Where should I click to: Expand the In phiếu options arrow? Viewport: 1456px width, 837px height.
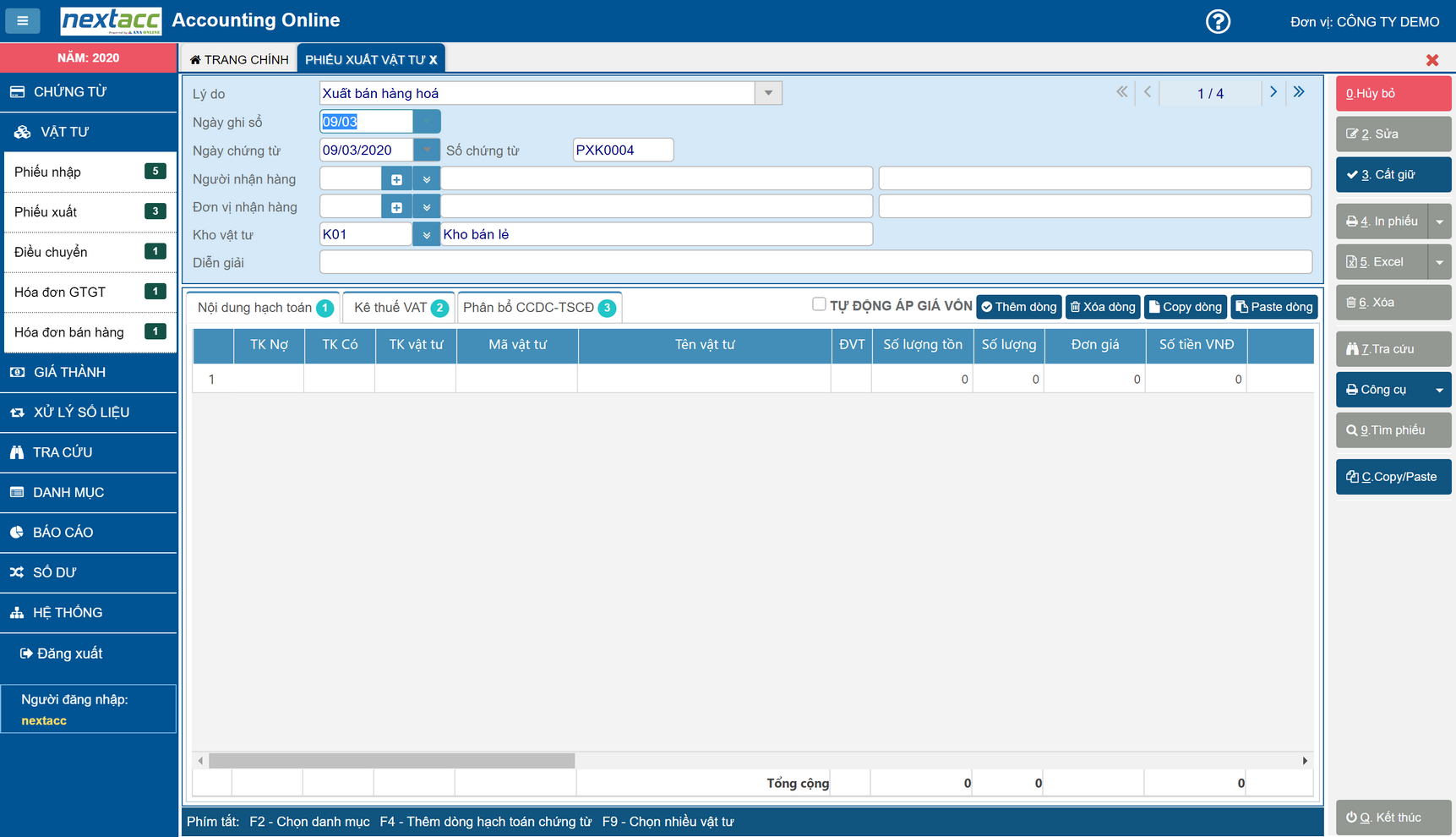tap(1439, 222)
